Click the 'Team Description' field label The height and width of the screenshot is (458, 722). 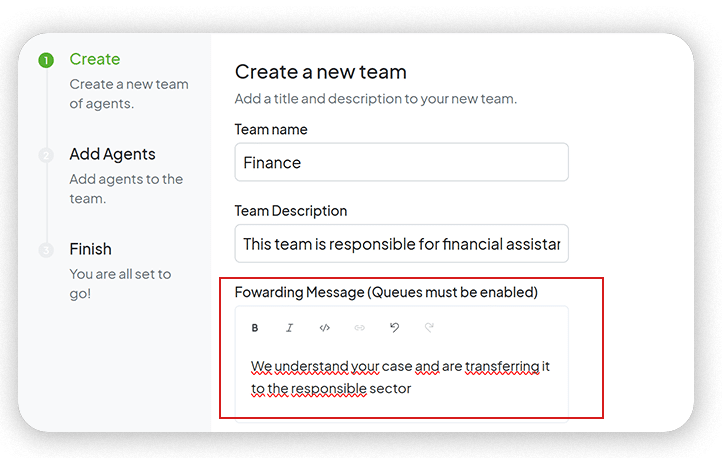pos(291,212)
